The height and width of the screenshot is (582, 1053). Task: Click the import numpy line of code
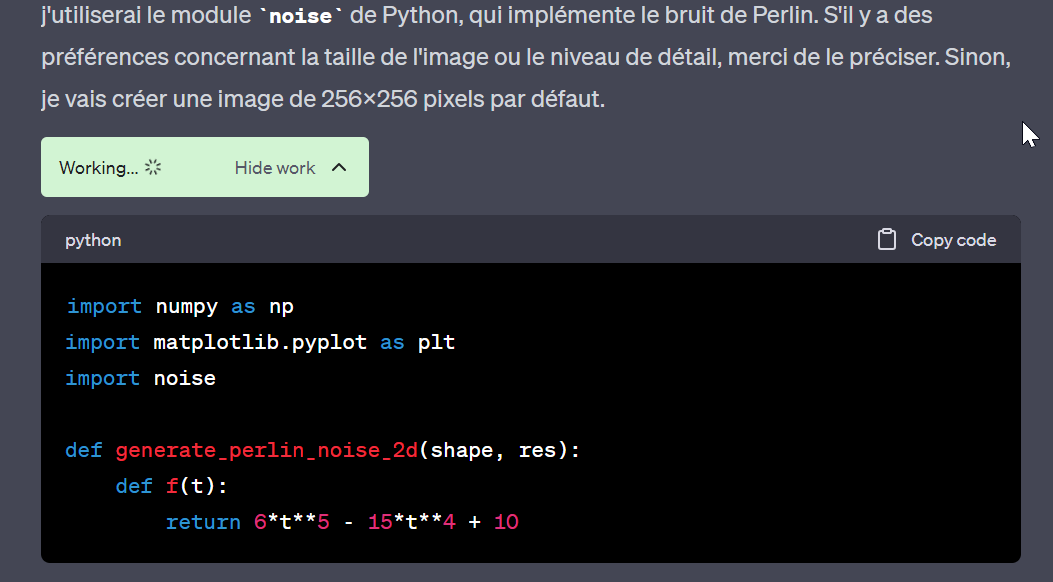tap(179, 306)
